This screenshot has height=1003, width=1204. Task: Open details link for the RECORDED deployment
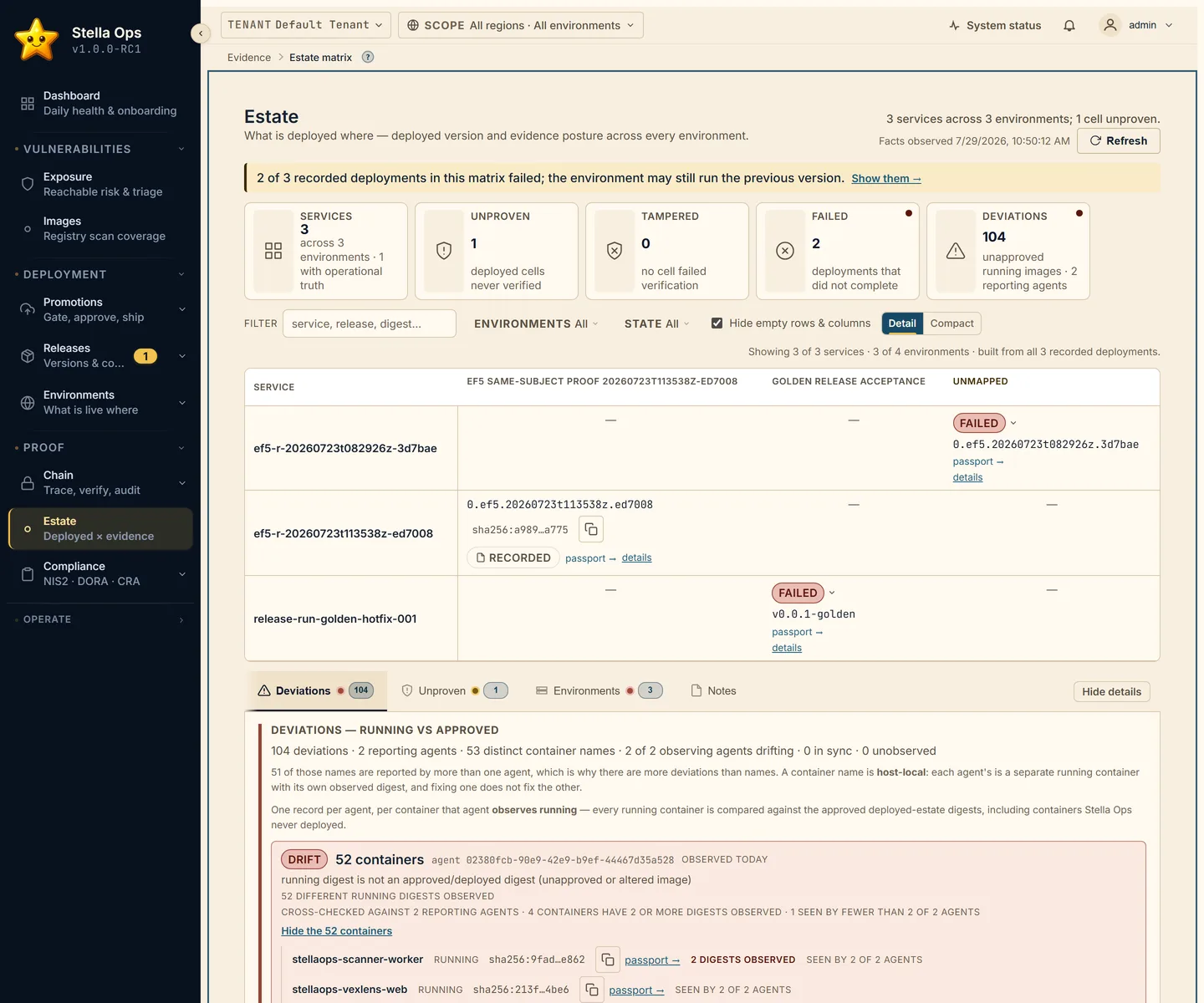[x=636, y=558]
